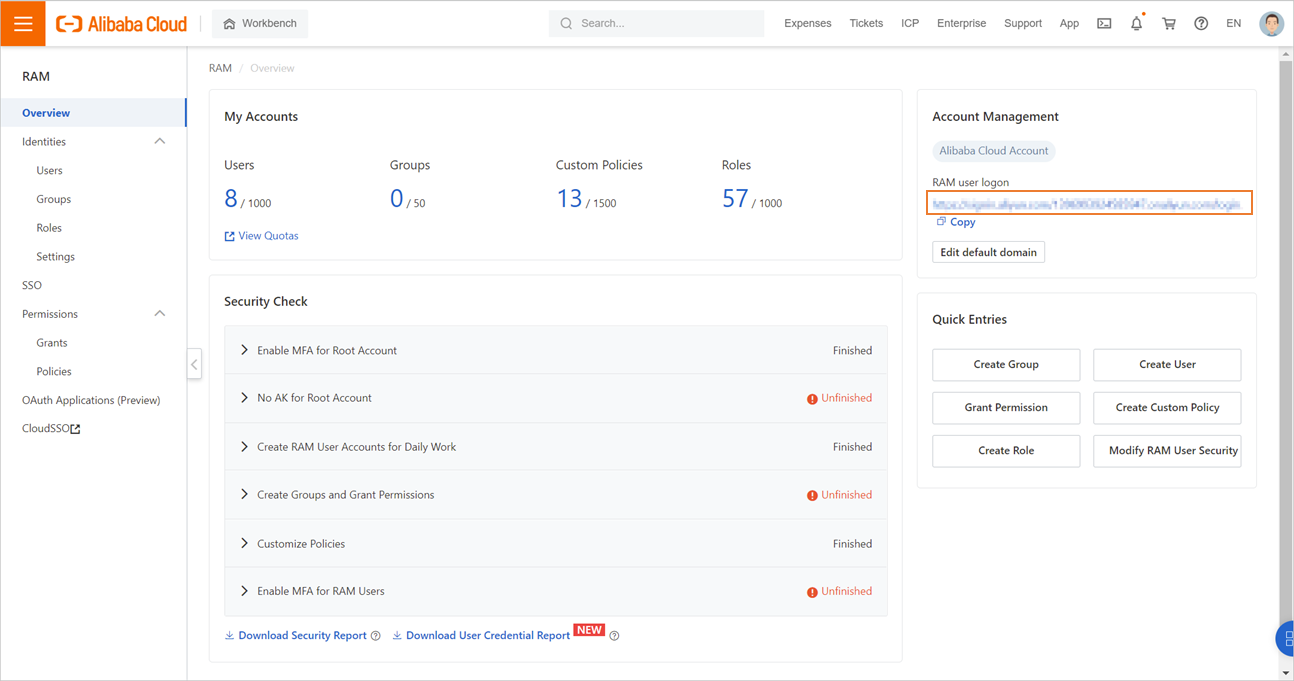The height and width of the screenshot is (681, 1294).
Task: Open the user avatar menu
Action: 1271,23
